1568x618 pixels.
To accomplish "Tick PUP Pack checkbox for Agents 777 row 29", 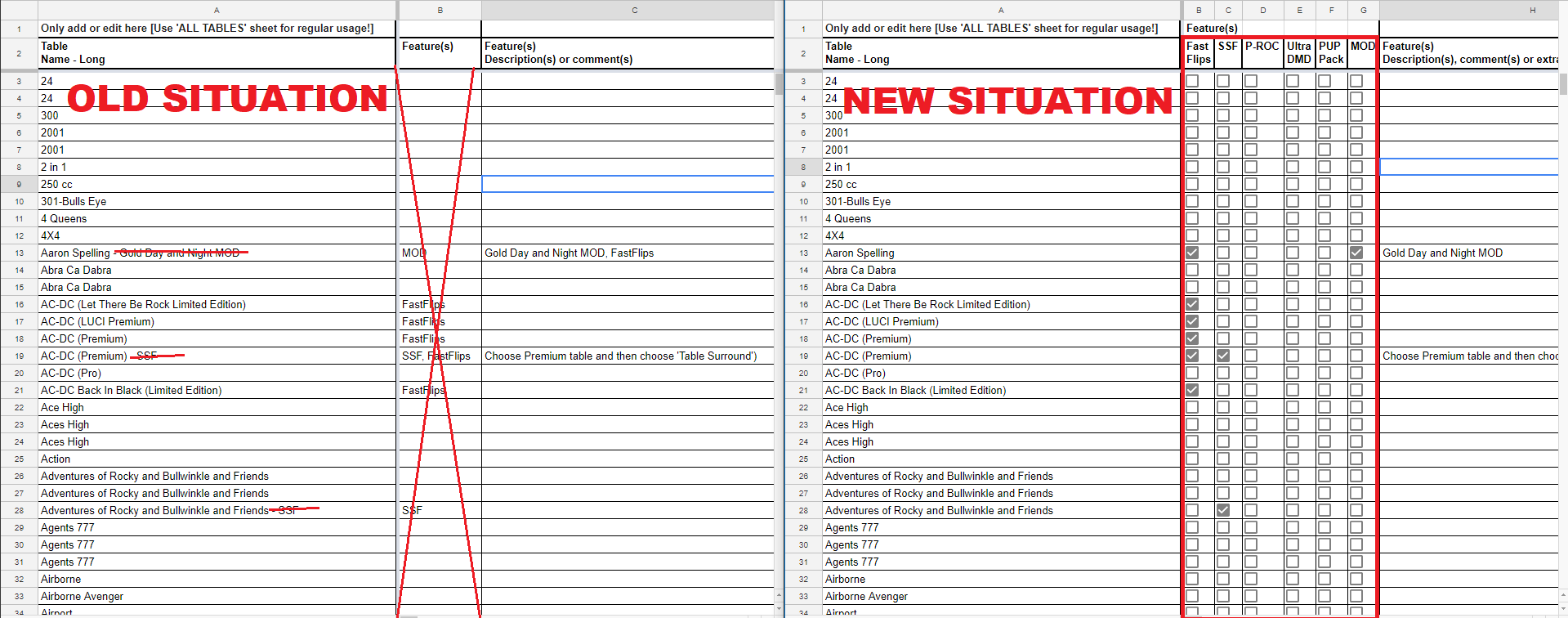I will pos(1325,527).
